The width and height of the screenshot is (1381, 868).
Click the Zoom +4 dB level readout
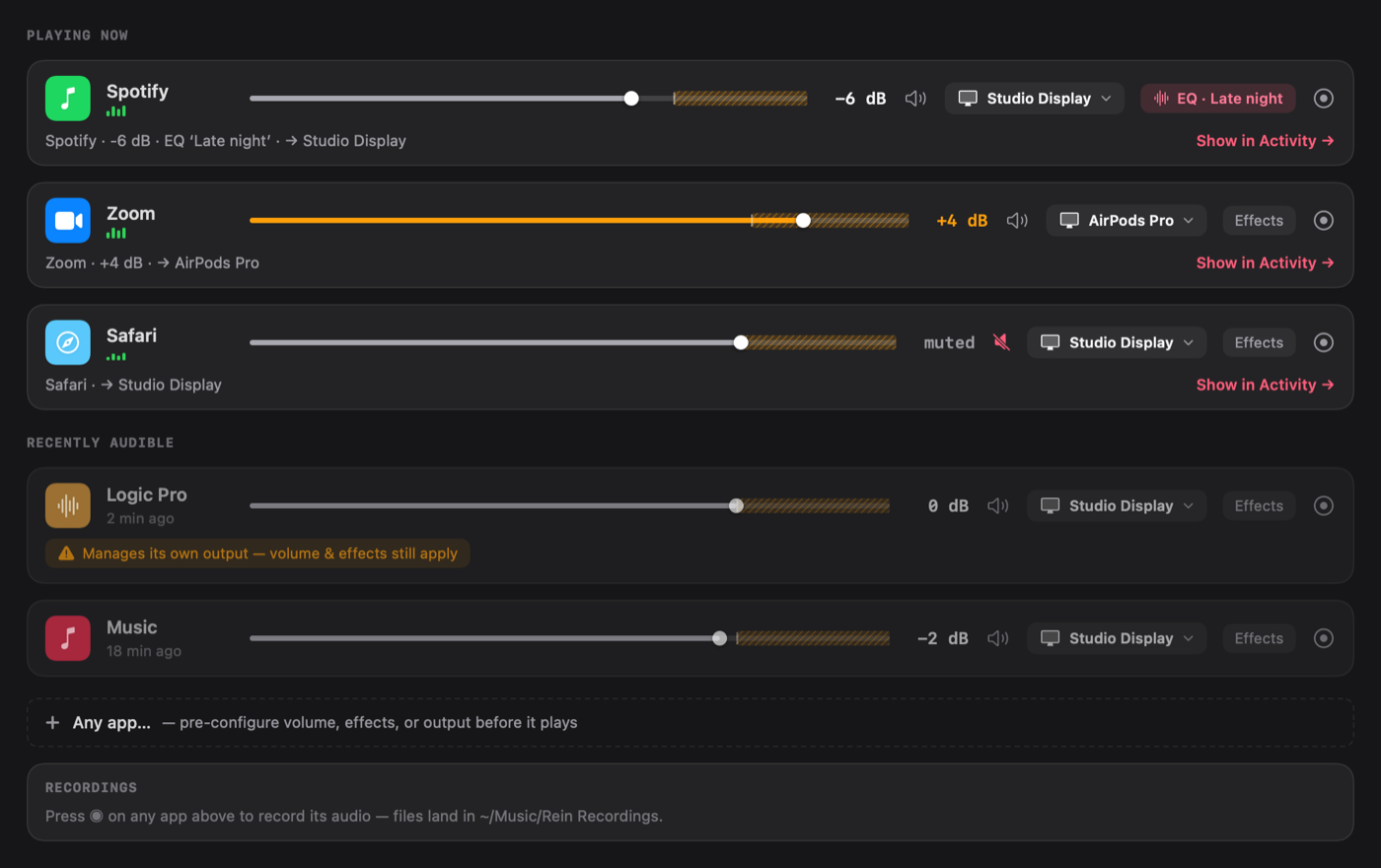pos(962,221)
